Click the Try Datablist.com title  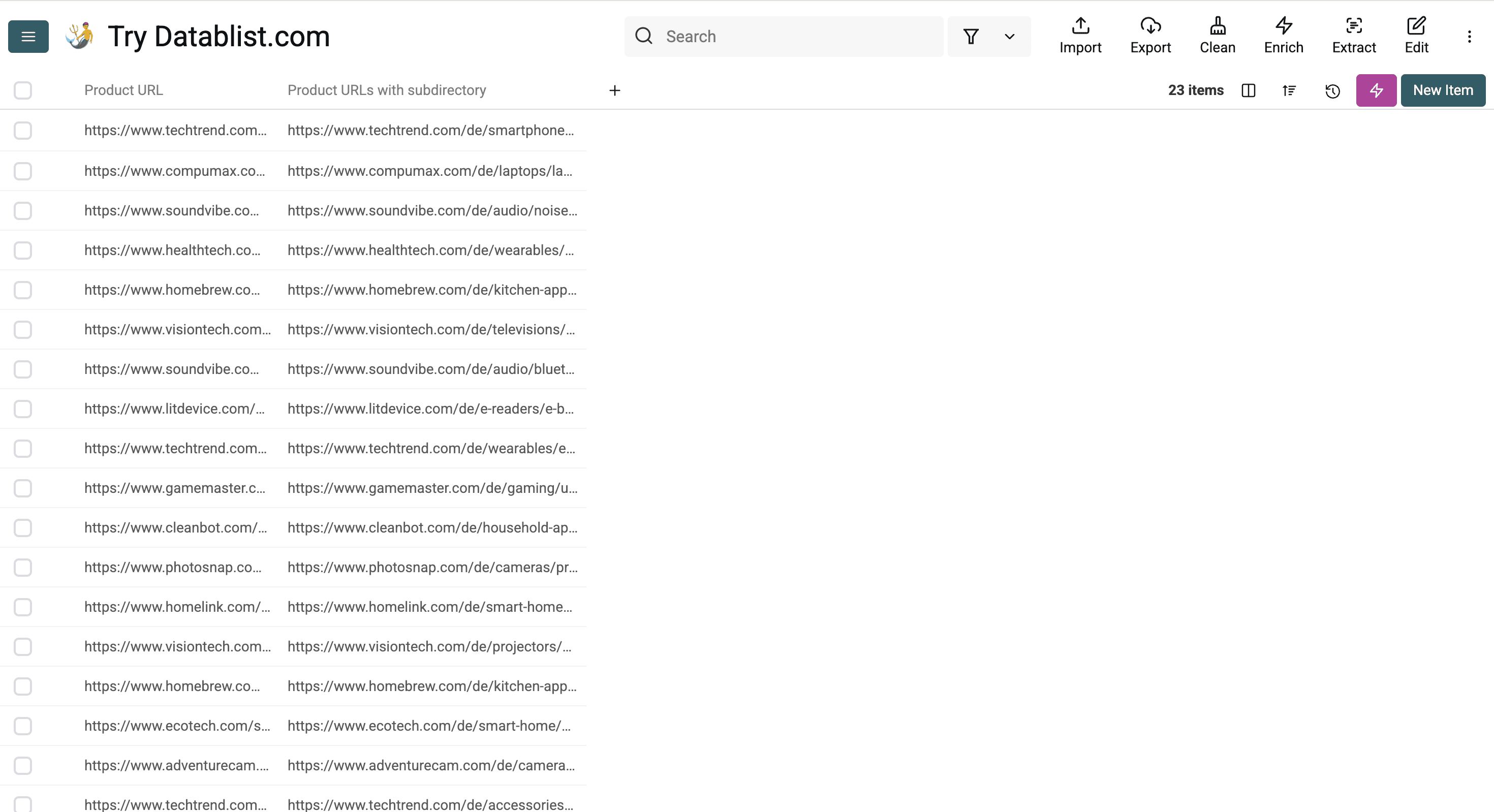(x=219, y=36)
